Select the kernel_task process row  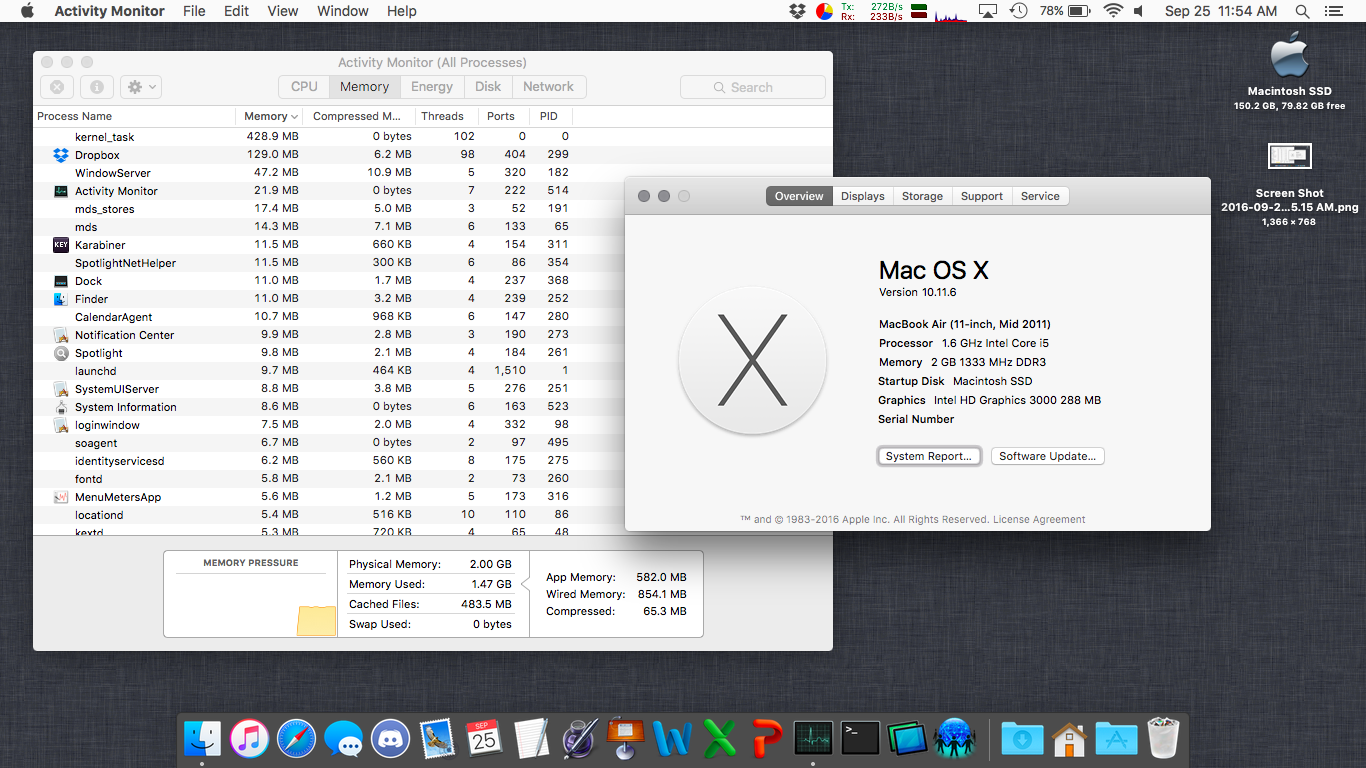tap(432, 136)
